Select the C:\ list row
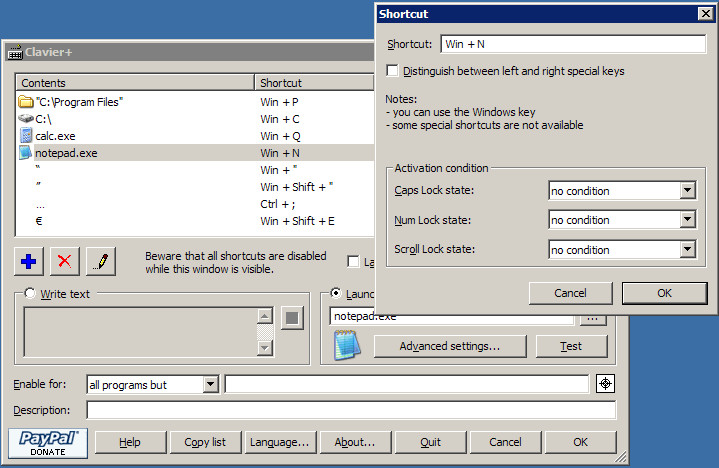 pos(196,119)
